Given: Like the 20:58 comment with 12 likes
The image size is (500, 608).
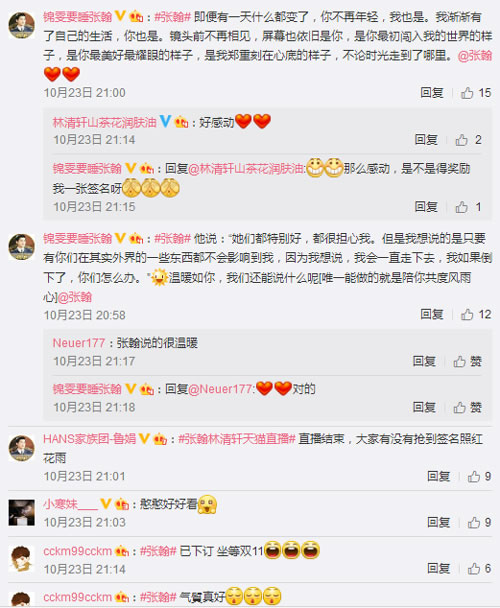Looking at the screenshot, I should [x=476, y=314].
